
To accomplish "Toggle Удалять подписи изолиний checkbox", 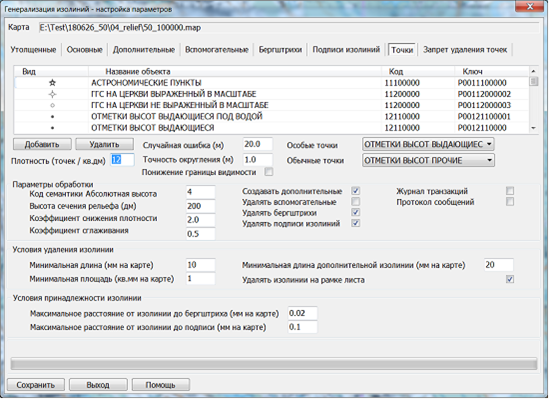I will pyautogui.click(x=355, y=223).
